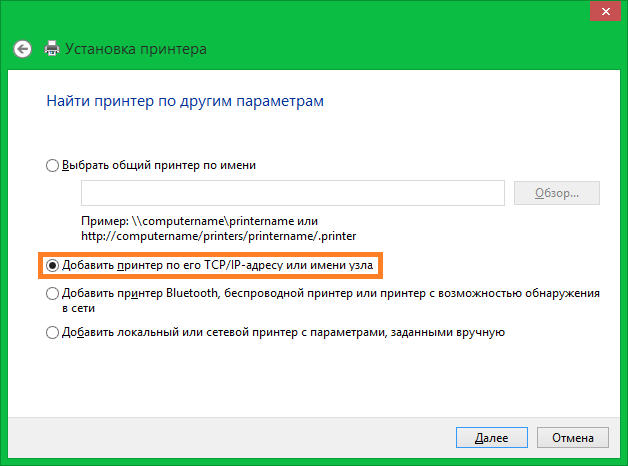Select the 'Выбрать общий принтер по имени' radio button
The width and height of the screenshot is (628, 466).
coord(52,165)
